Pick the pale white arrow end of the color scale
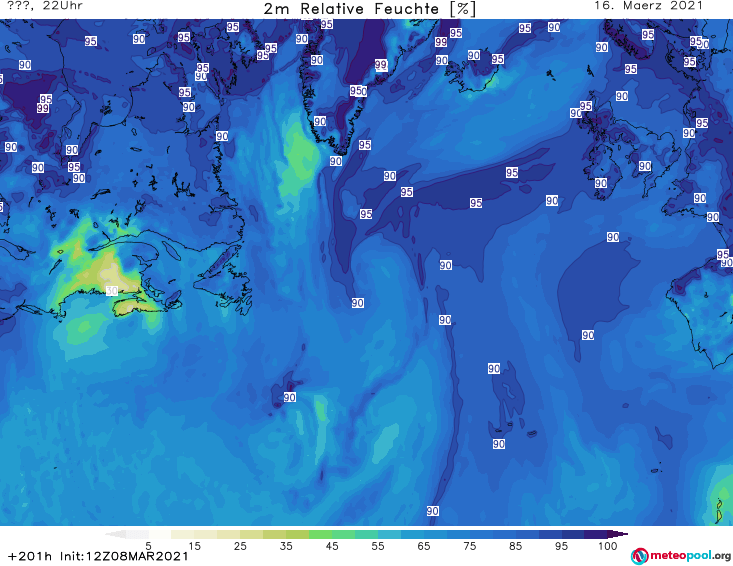The width and height of the screenshot is (733, 566). (x=115, y=534)
